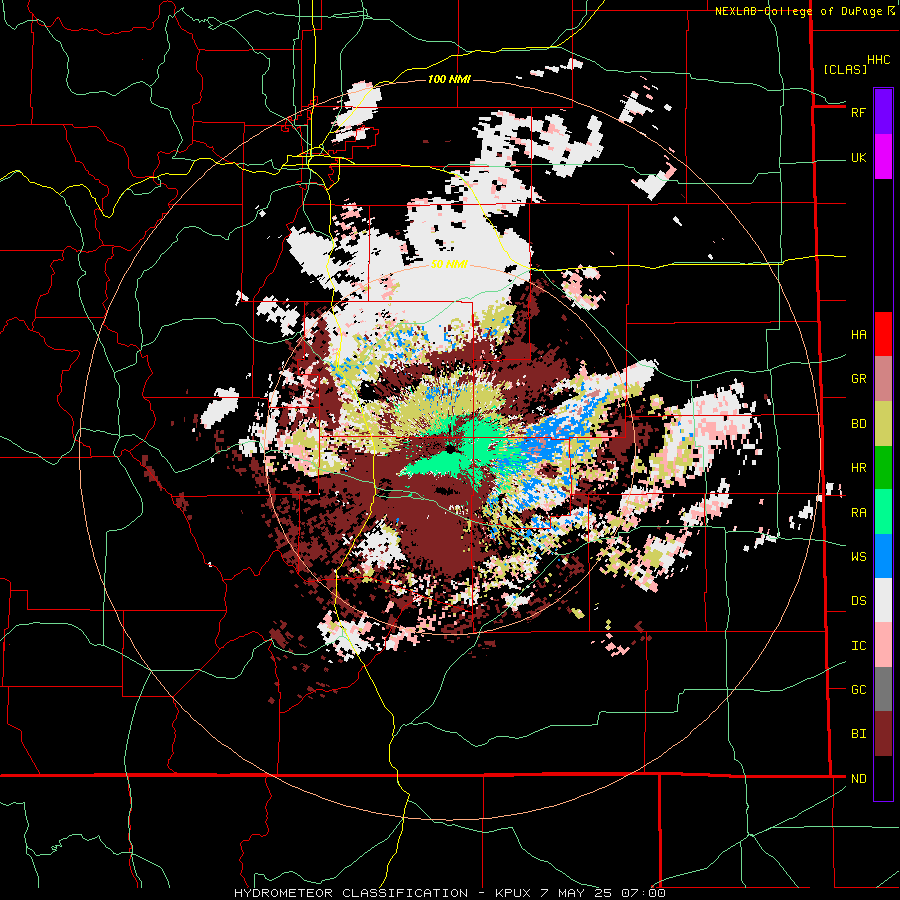Click the RA legend label

click(858, 513)
